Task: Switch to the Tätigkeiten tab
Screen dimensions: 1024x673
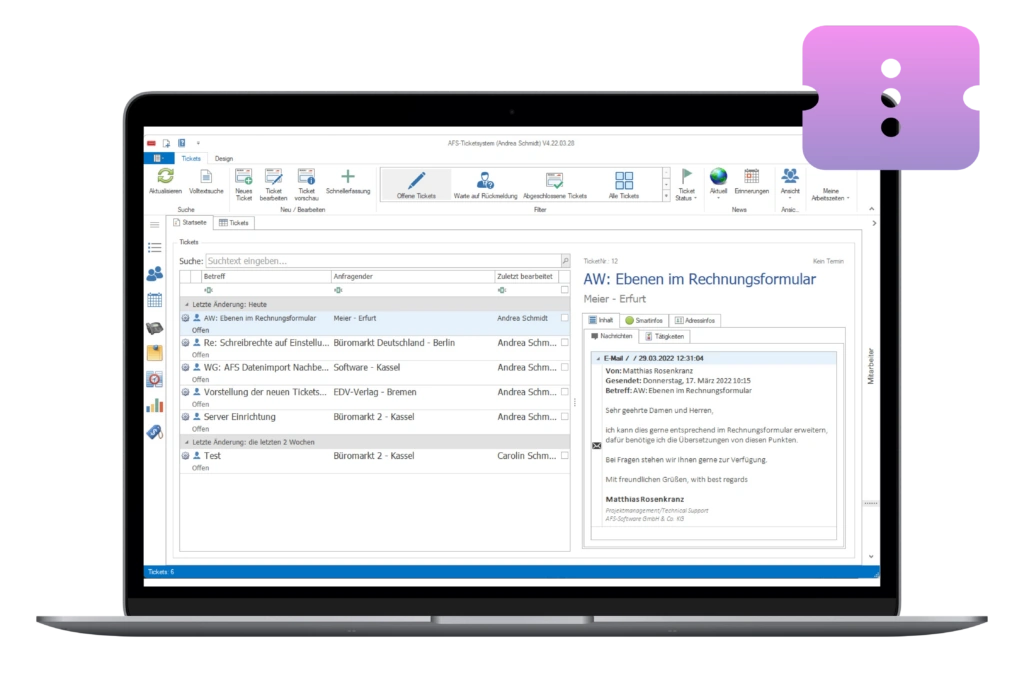Action: point(664,337)
